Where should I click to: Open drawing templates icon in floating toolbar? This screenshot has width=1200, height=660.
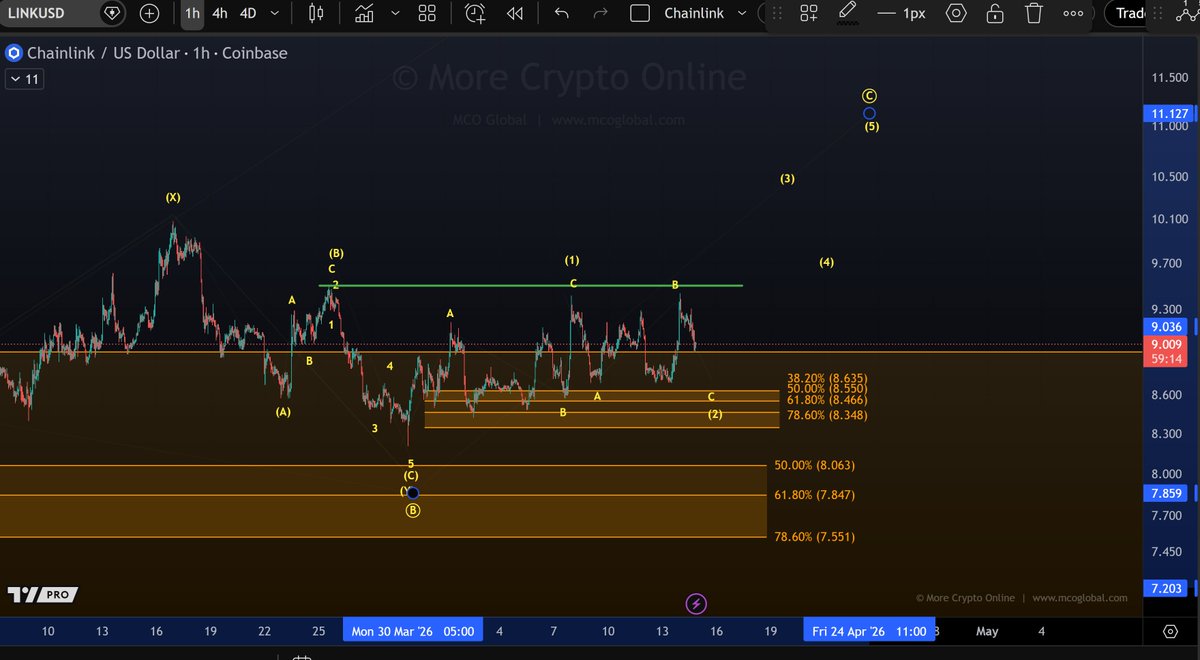[x=809, y=14]
